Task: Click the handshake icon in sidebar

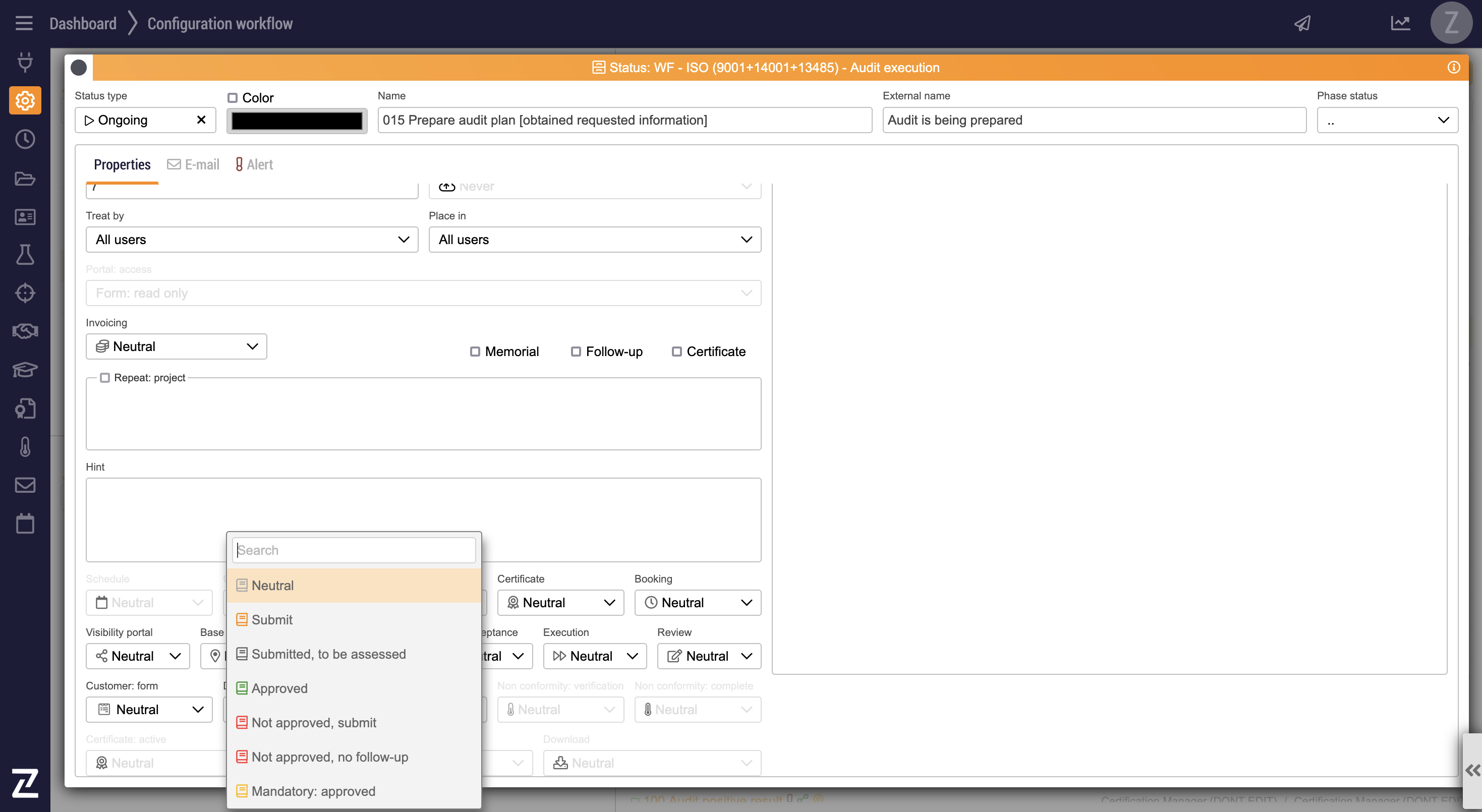Action: [25, 331]
